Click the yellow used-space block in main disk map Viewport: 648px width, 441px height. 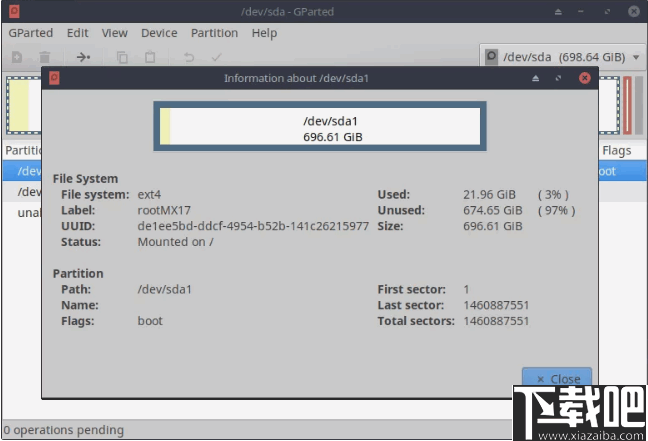coord(19,105)
